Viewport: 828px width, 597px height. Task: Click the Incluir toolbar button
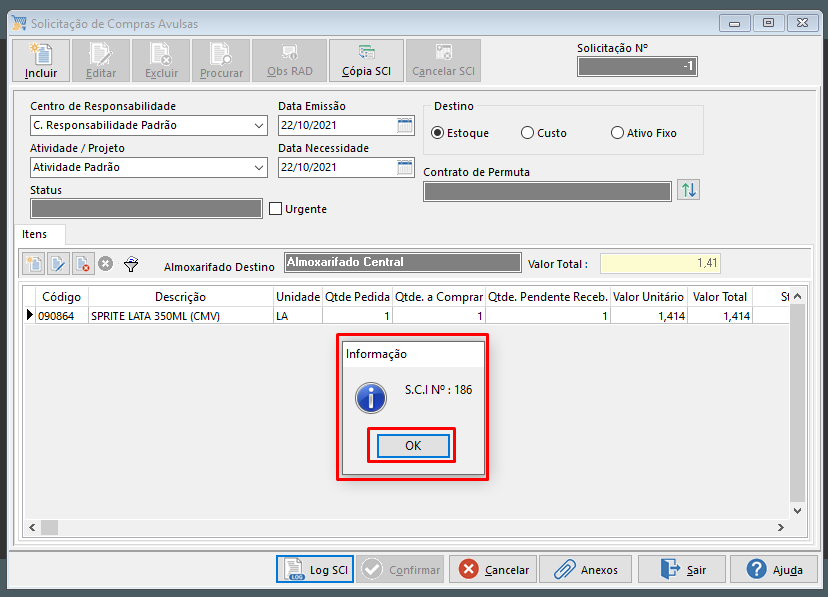coord(41,60)
